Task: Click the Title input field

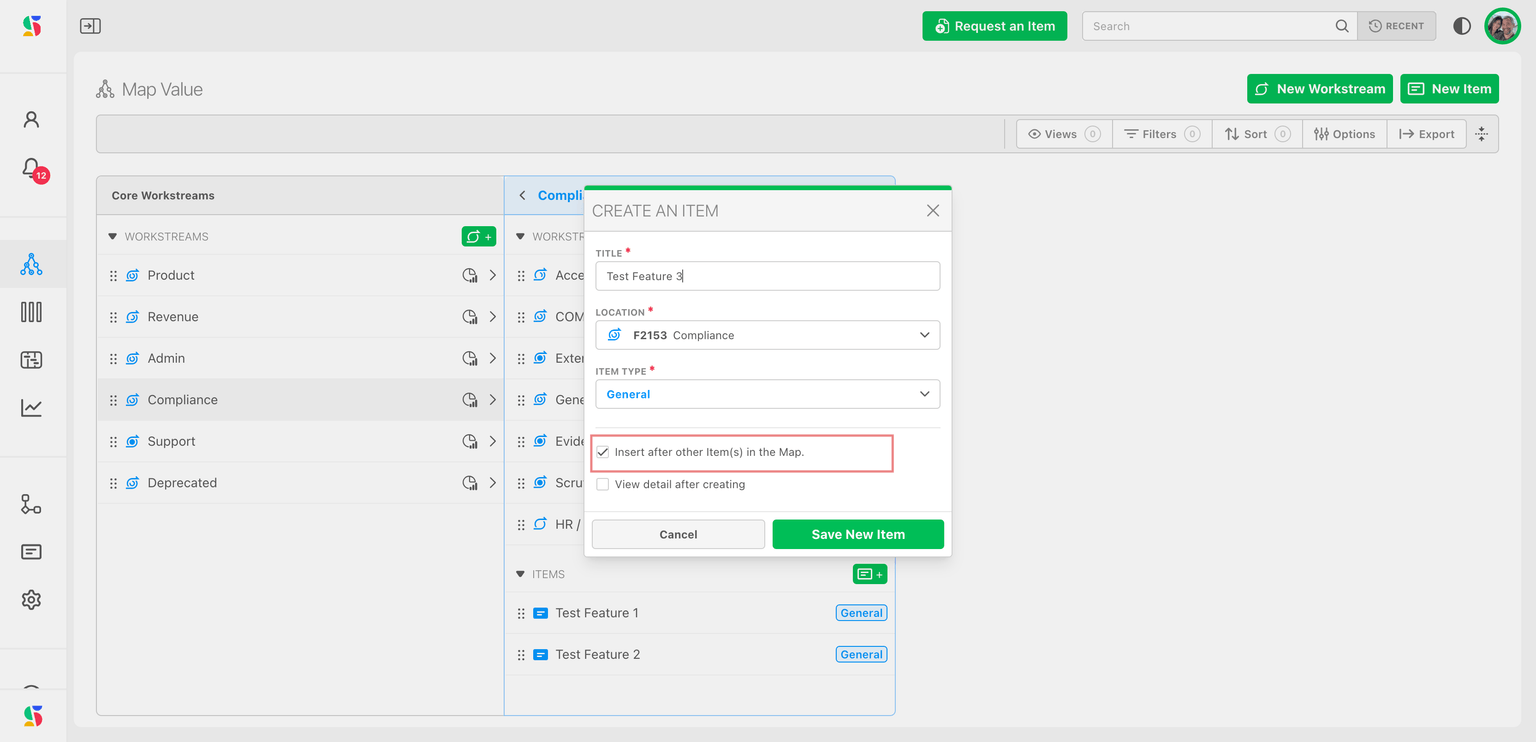Action: pos(767,276)
